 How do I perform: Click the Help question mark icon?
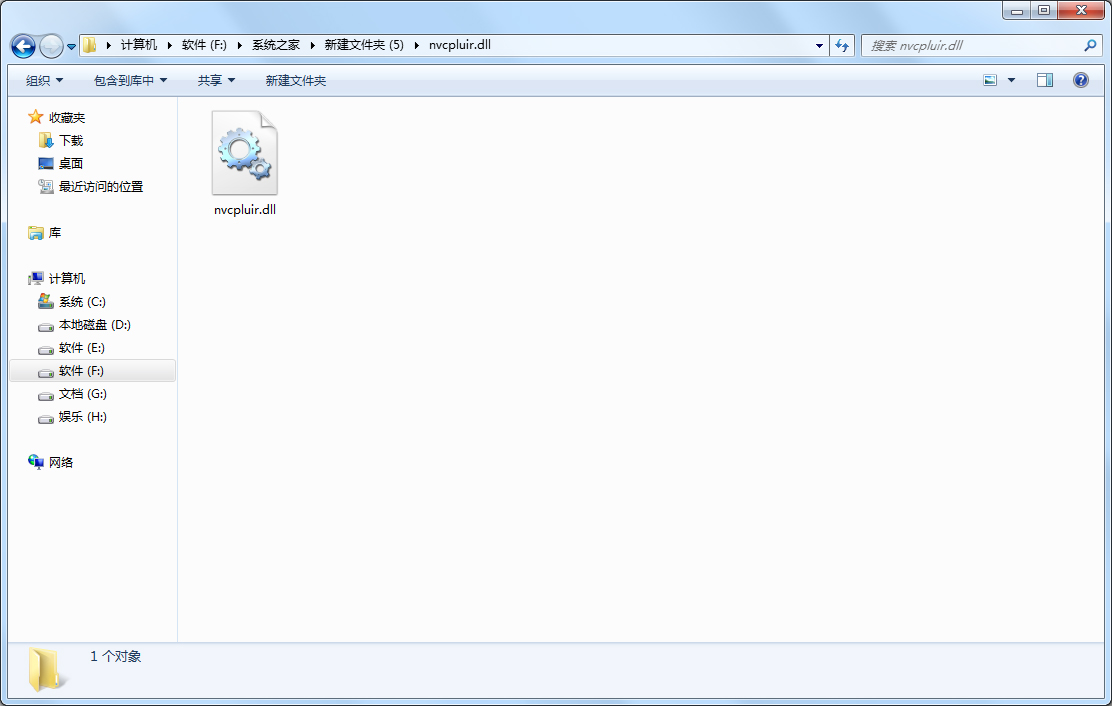pos(1080,80)
